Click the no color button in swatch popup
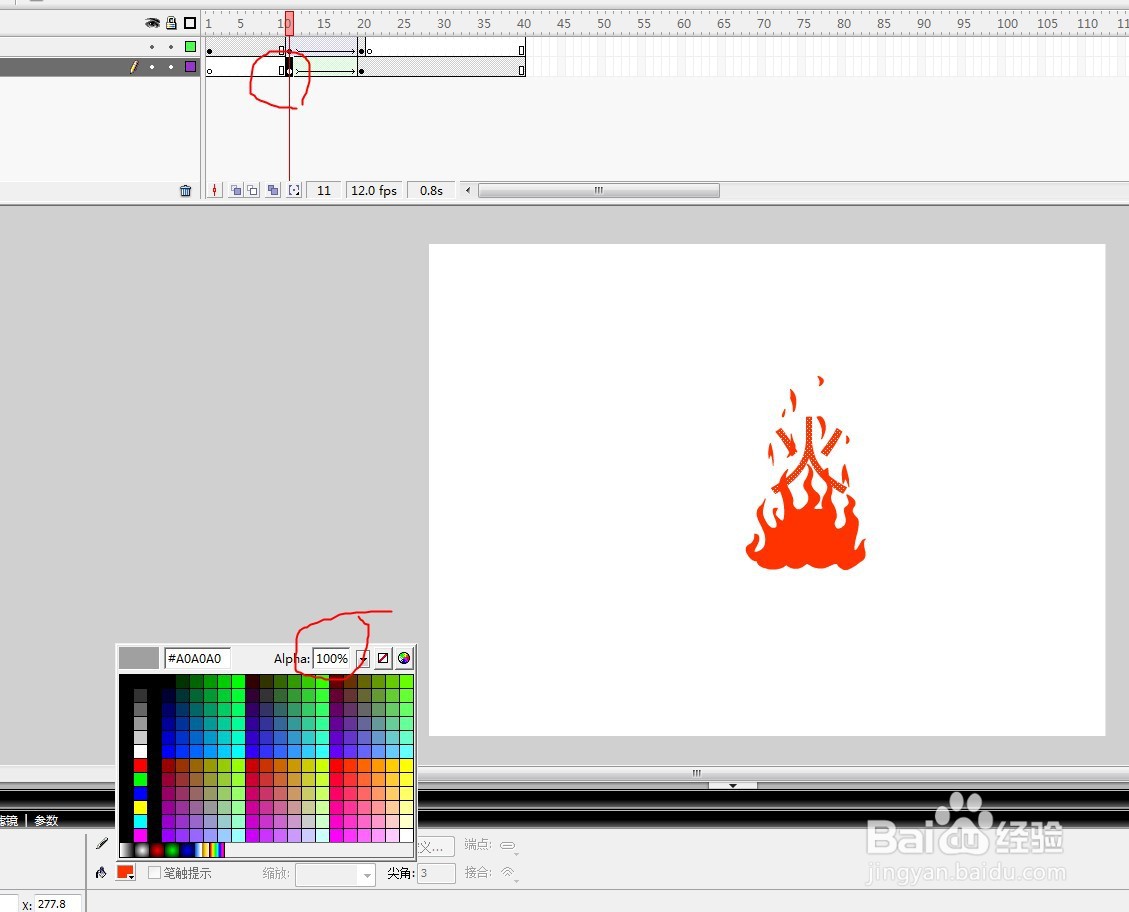This screenshot has width=1129, height=912. pyautogui.click(x=383, y=658)
